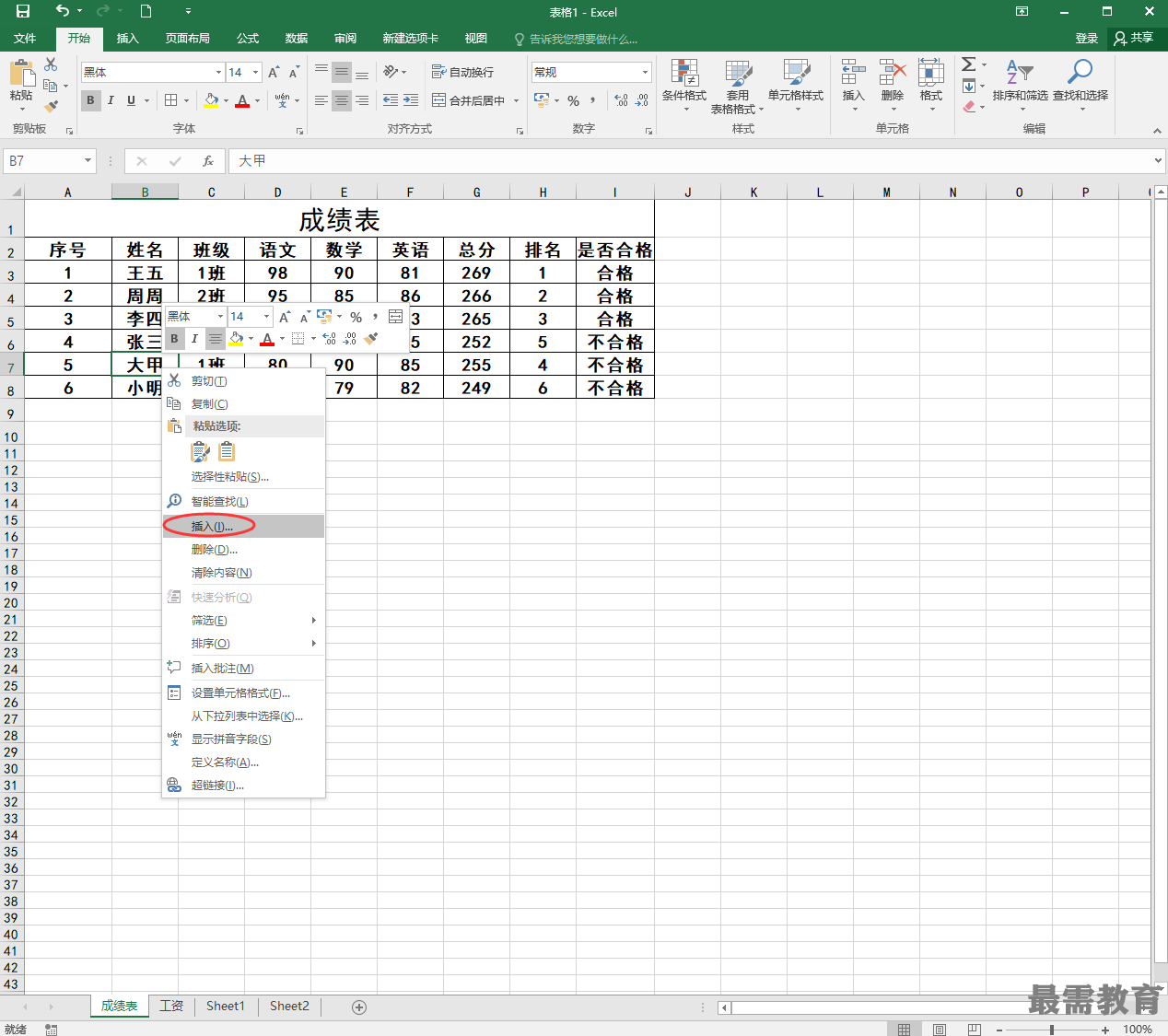Switch to the 工资 sheet tab
This screenshot has height=1036, width=1168.
pos(171,1006)
